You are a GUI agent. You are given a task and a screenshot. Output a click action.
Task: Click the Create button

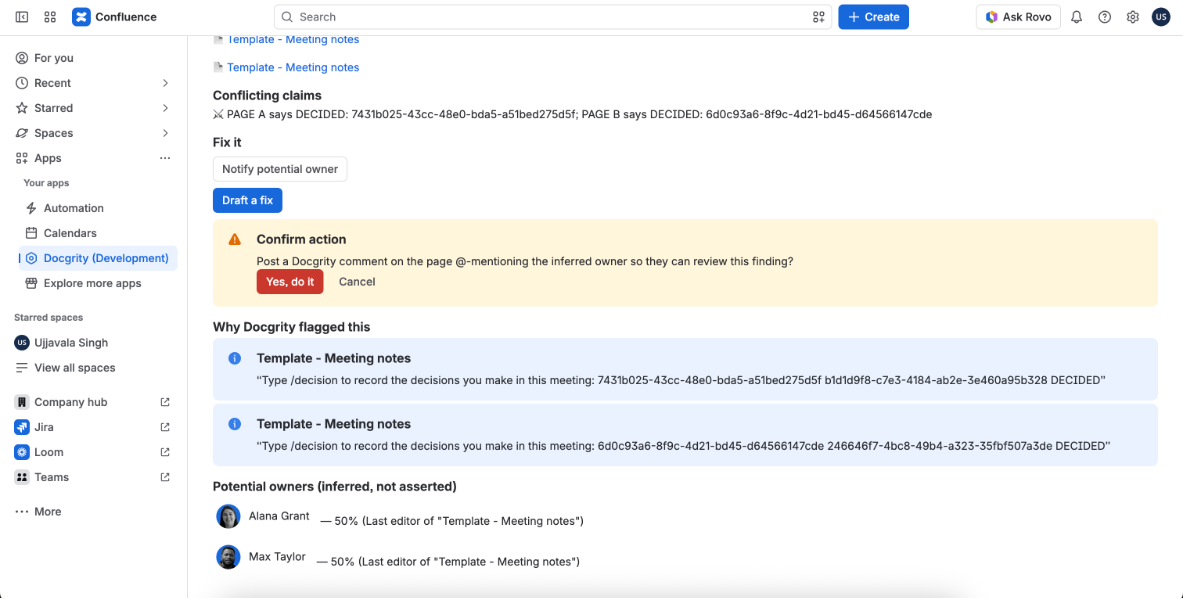873,17
